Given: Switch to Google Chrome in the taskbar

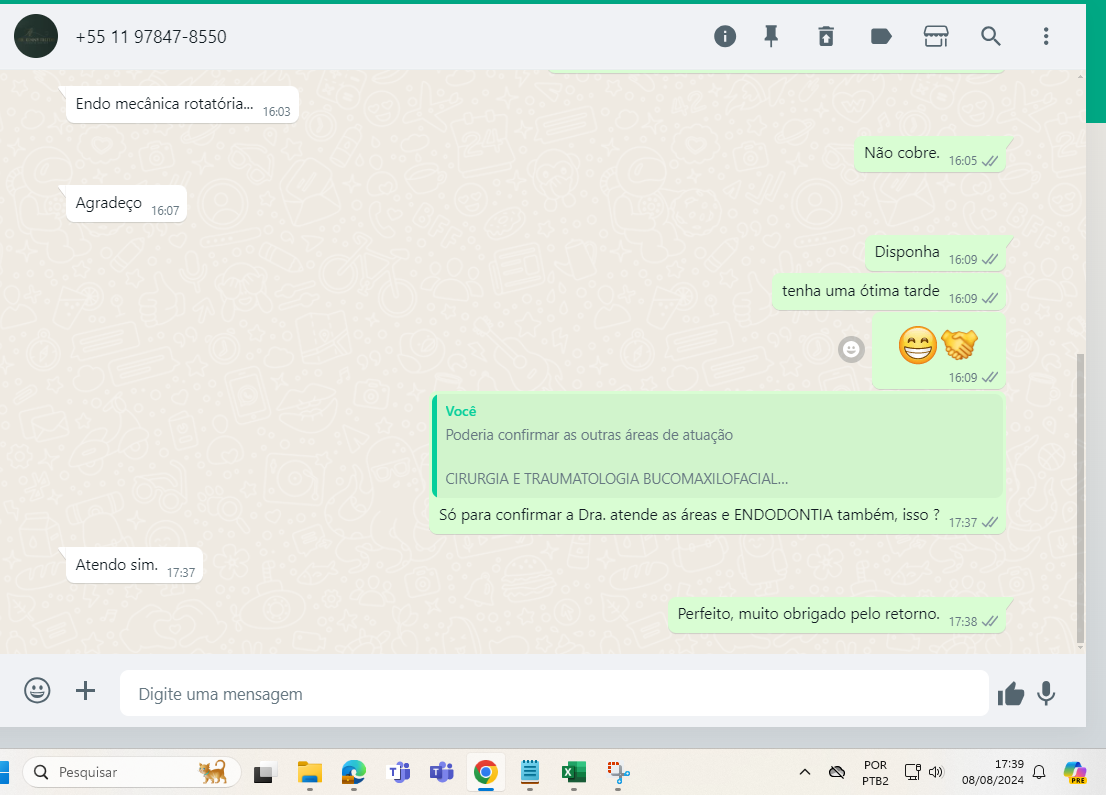Looking at the screenshot, I should (486, 772).
